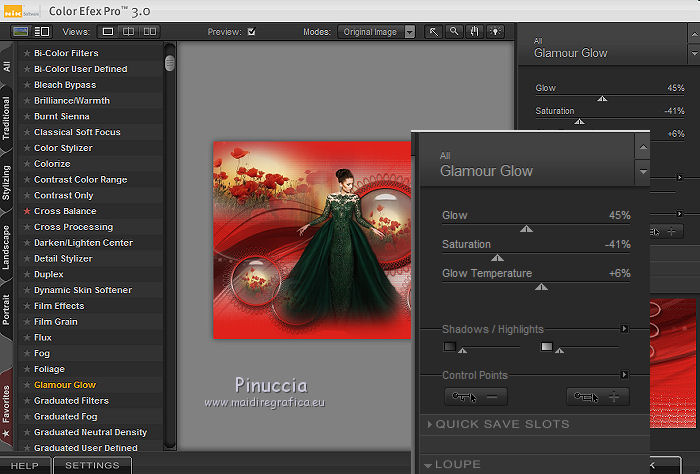Click the Help button
Viewport: 700px width, 474px height.
tap(25, 465)
